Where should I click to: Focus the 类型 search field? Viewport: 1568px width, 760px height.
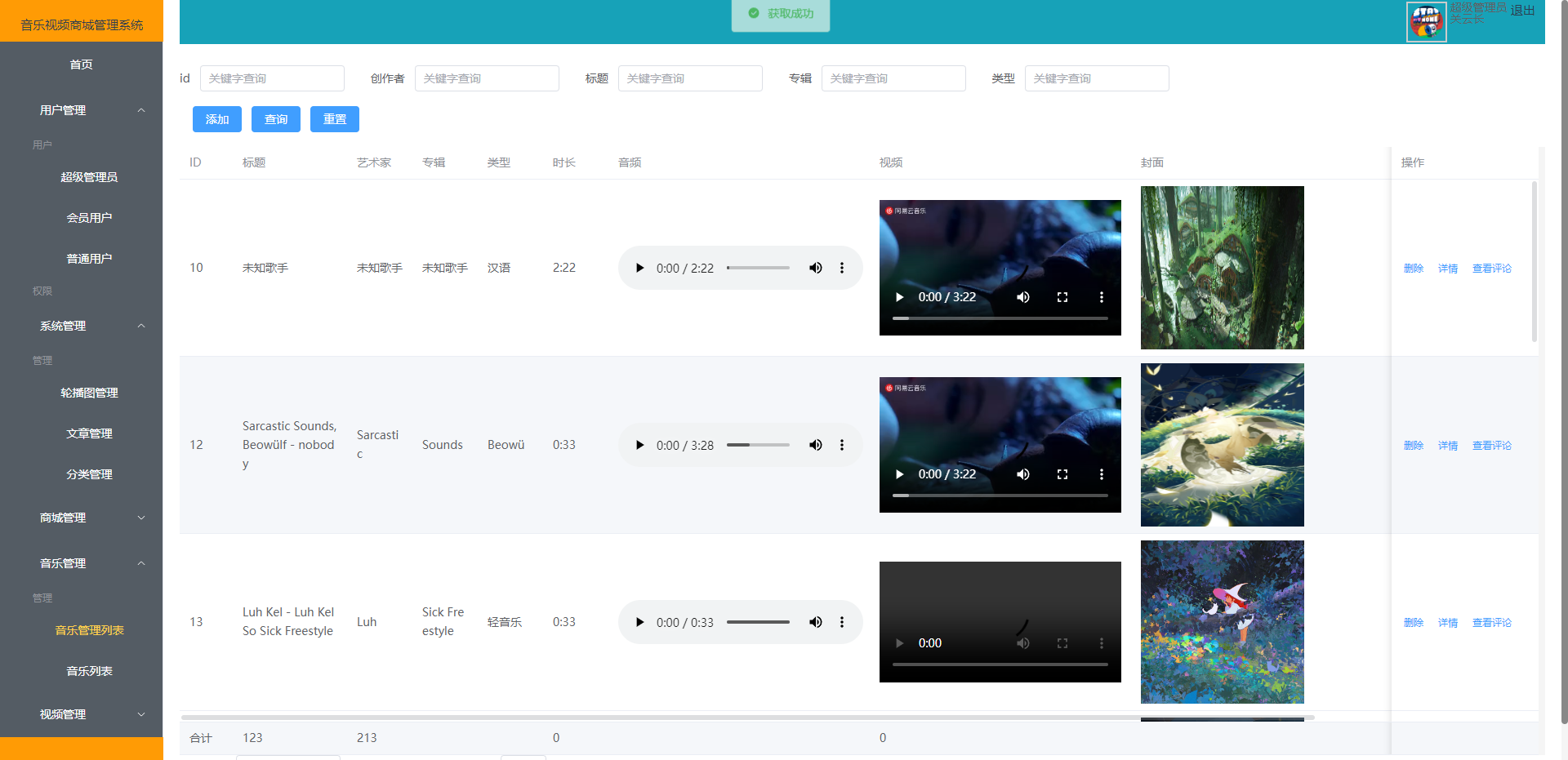1097,78
